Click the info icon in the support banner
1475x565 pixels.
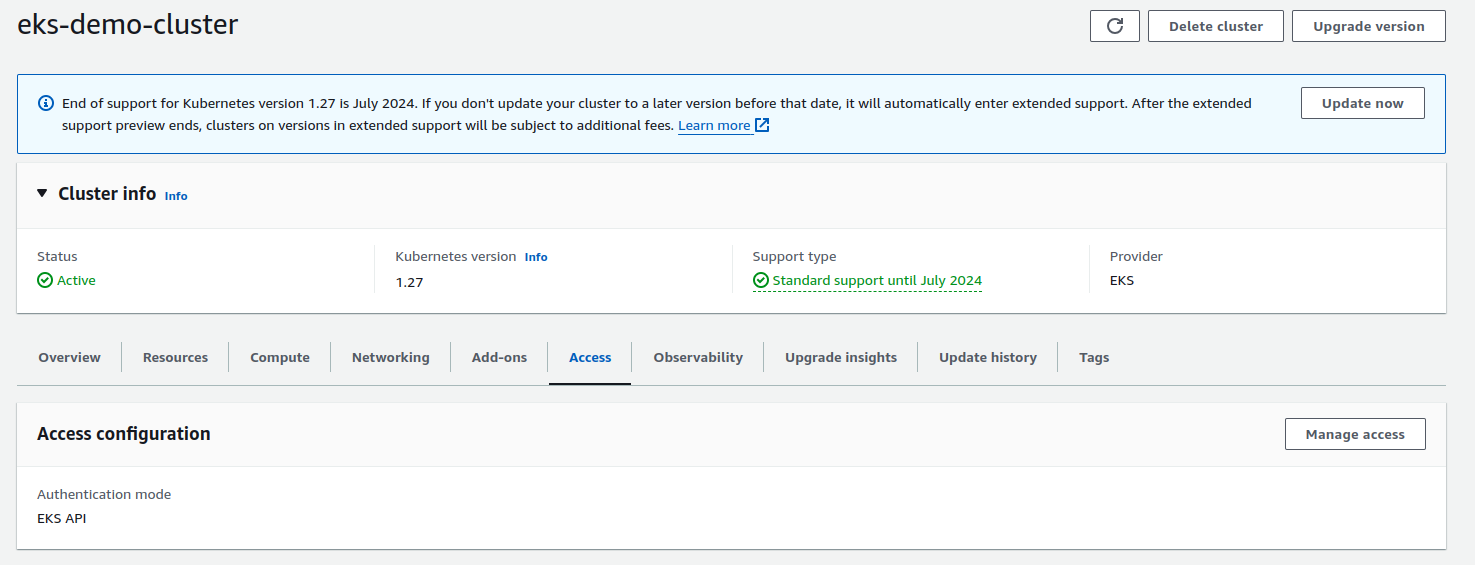click(46, 103)
